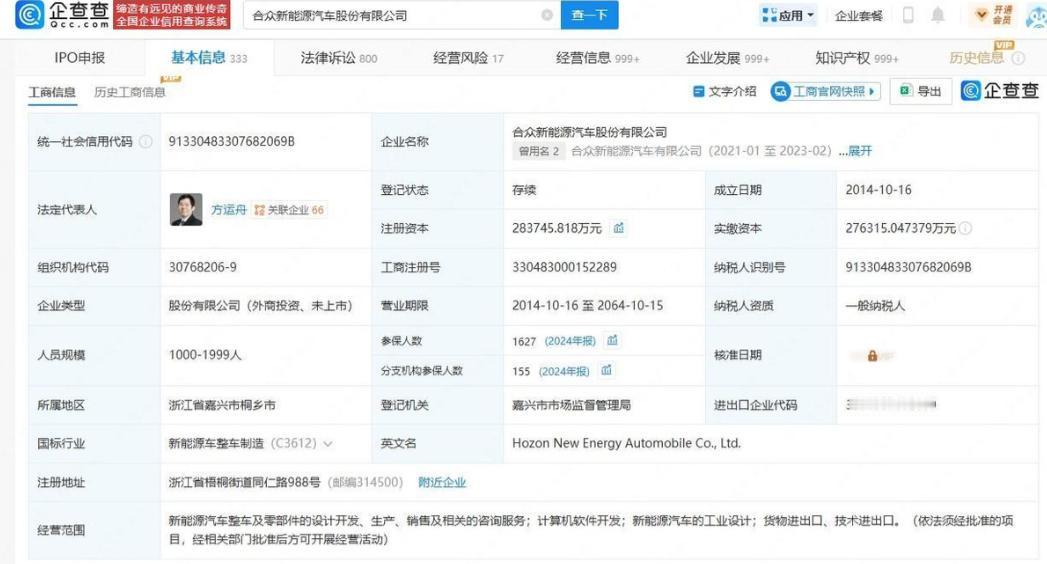Open 企业套餐 link in header

click(859, 15)
